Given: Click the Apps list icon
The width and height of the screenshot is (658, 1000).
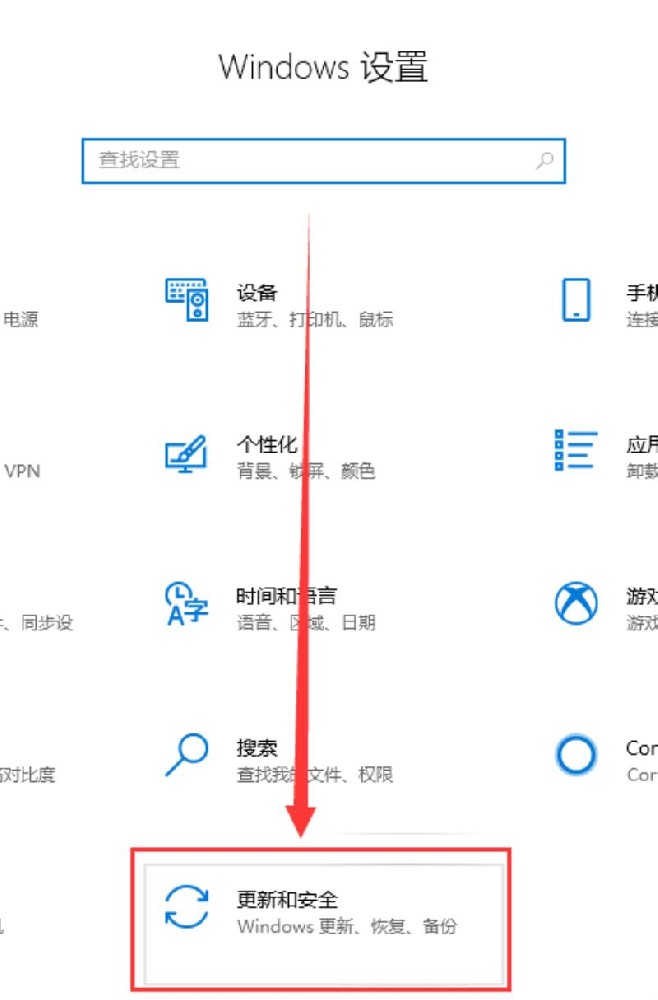Looking at the screenshot, I should point(576,450).
